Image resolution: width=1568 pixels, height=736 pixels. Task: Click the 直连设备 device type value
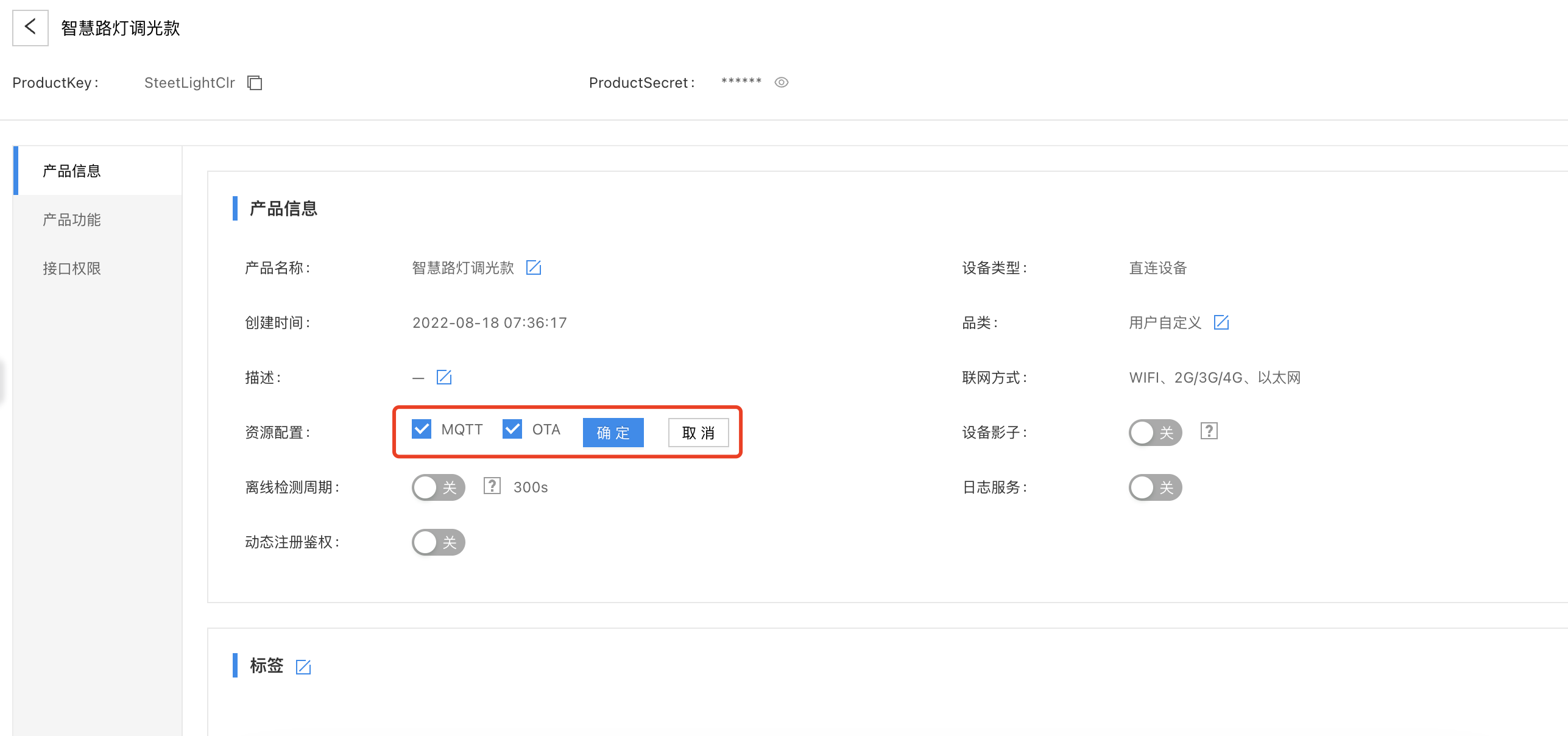point(1158,268)
